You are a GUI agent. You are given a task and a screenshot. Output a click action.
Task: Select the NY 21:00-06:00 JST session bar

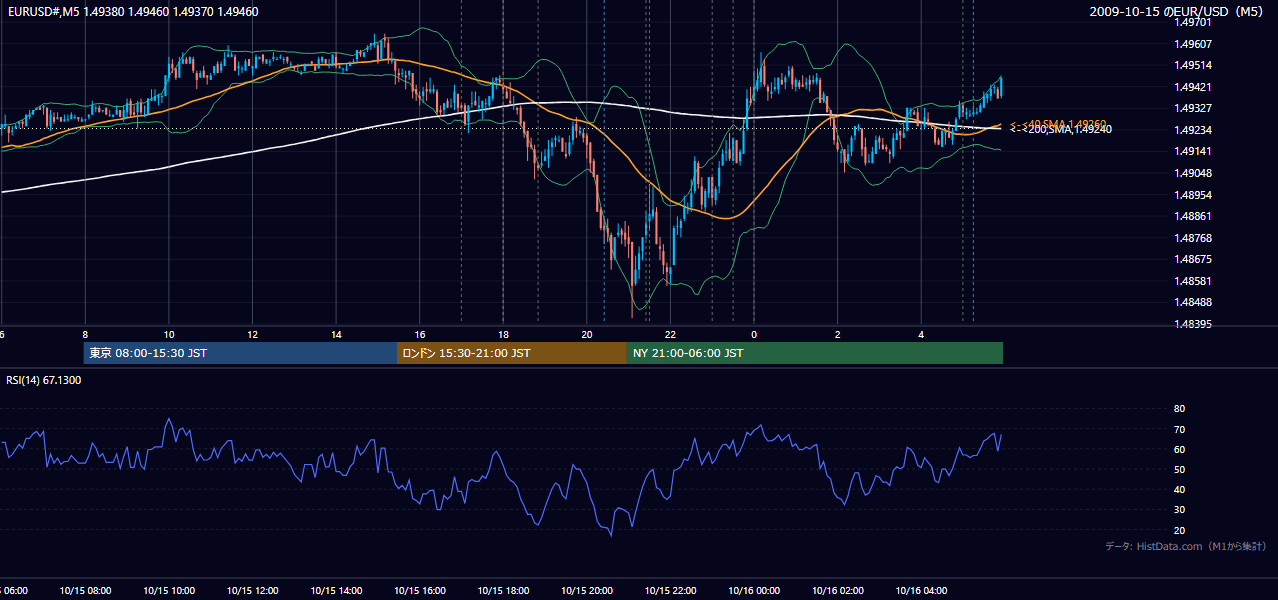[815, 353]
